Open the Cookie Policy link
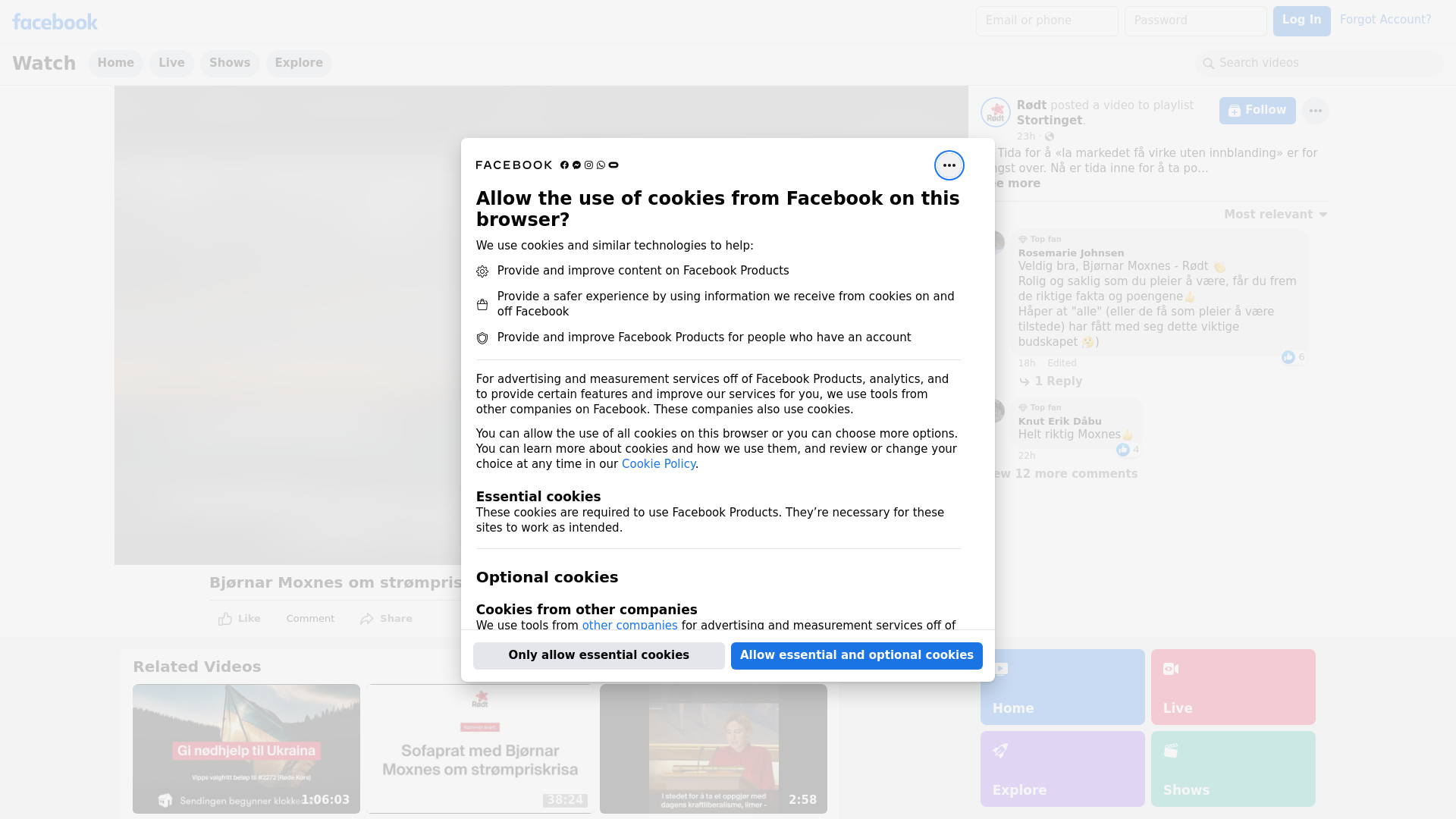Image resolution: width=1456 pixels, height=819 pixels. point(658,464)
